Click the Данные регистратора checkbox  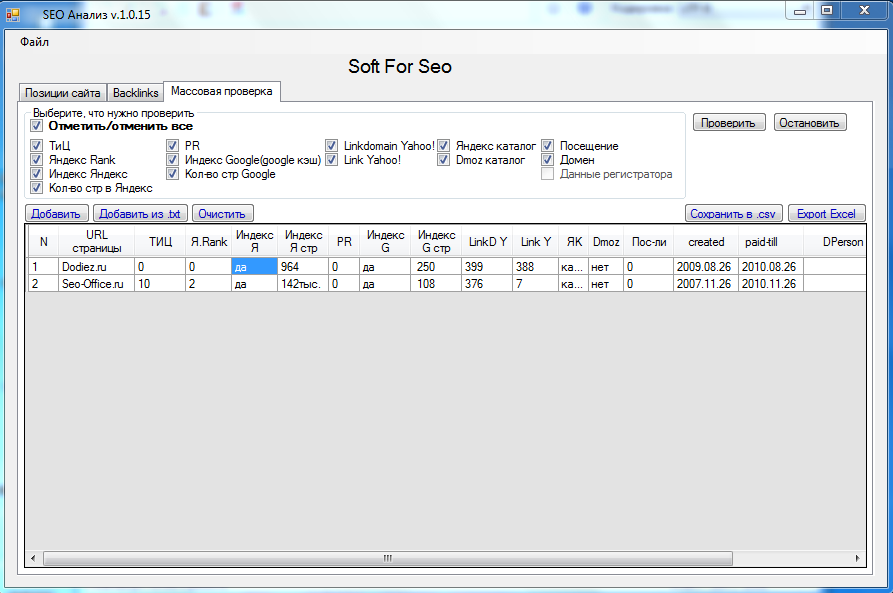(547, 174)
